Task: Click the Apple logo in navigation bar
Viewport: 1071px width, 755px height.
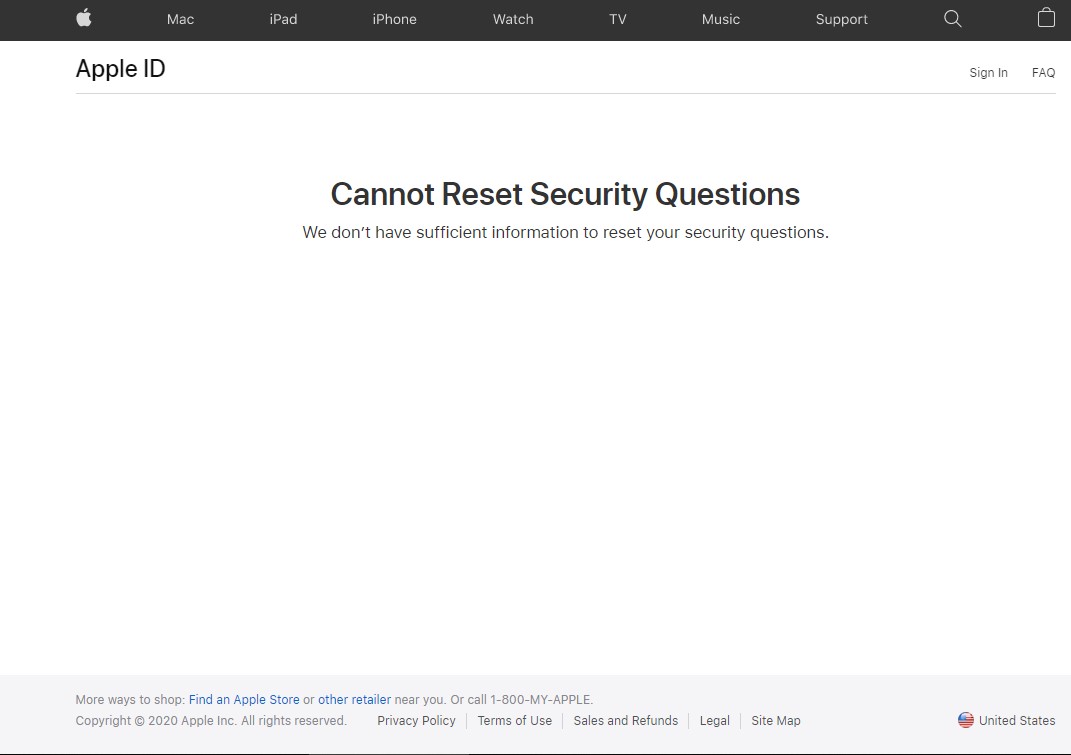Action: (x=84, y=18)
